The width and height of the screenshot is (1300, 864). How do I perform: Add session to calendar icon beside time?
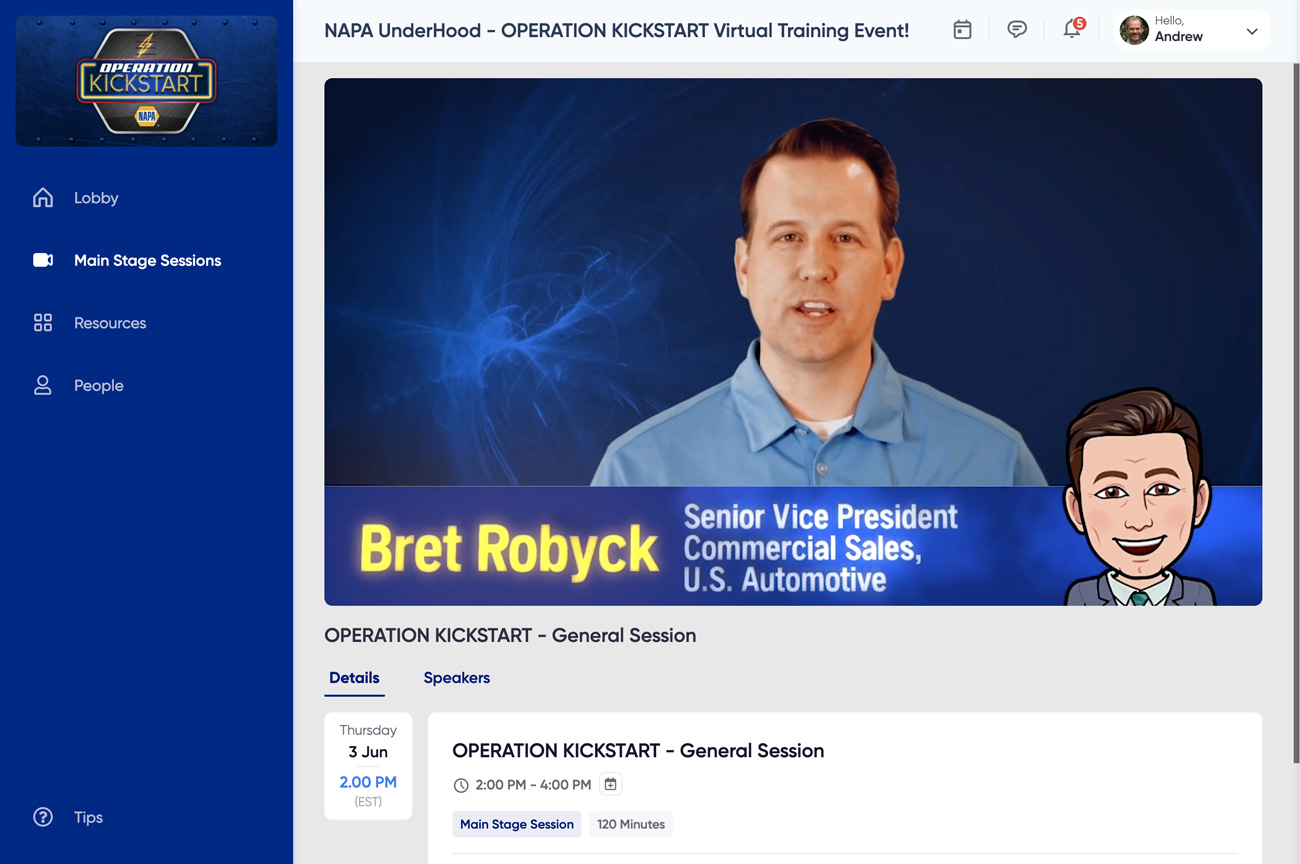click(x=610, y=784)
